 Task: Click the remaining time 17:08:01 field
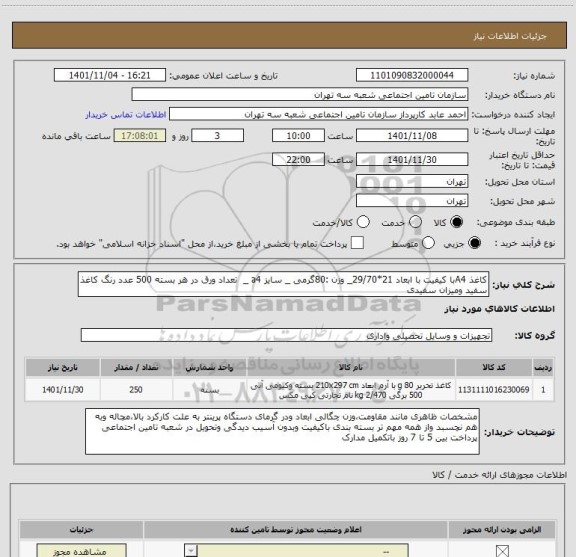click(140, 136)
